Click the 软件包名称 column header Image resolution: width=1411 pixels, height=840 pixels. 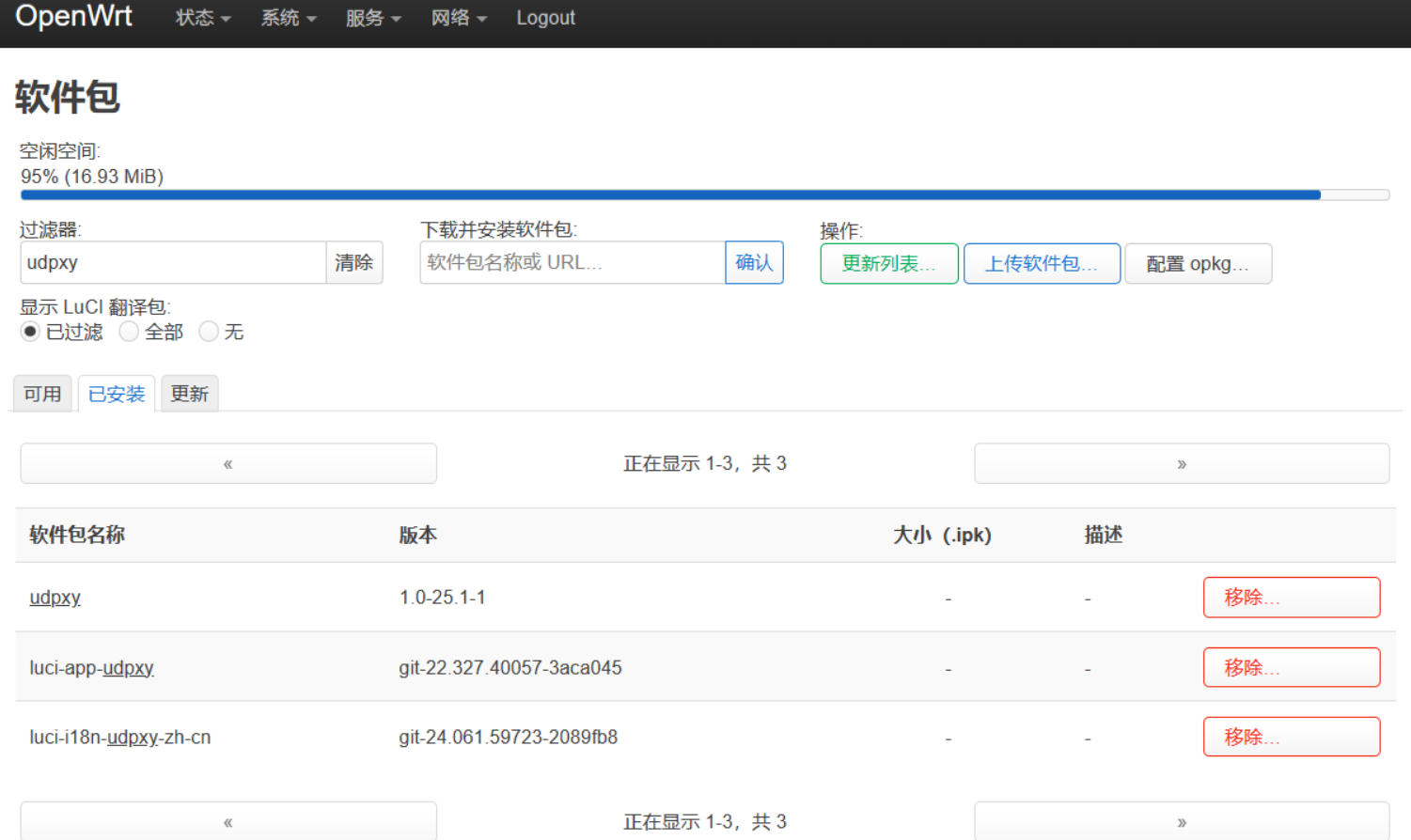[x=77, y=535]
